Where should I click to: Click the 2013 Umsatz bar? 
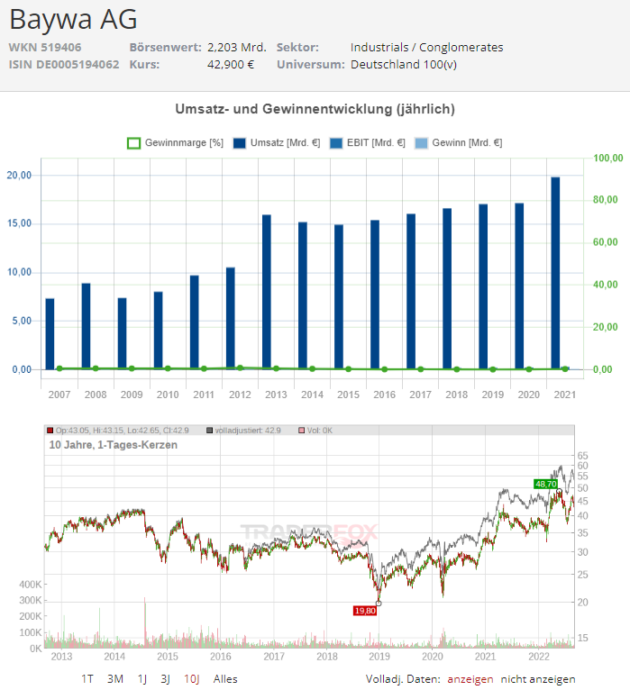tap(267, 292)
